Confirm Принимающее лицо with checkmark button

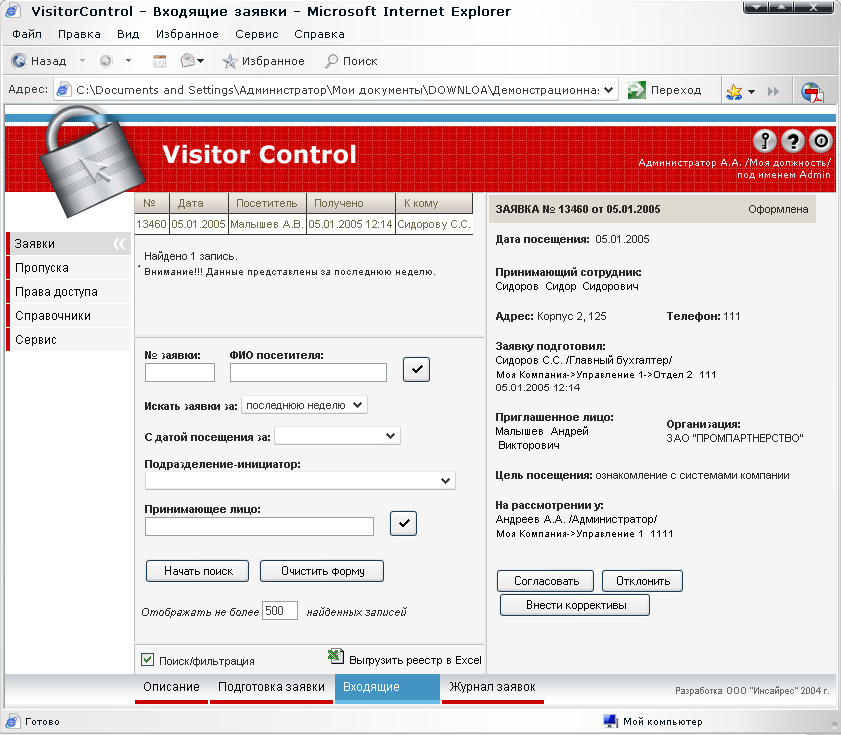click(403, 523)
